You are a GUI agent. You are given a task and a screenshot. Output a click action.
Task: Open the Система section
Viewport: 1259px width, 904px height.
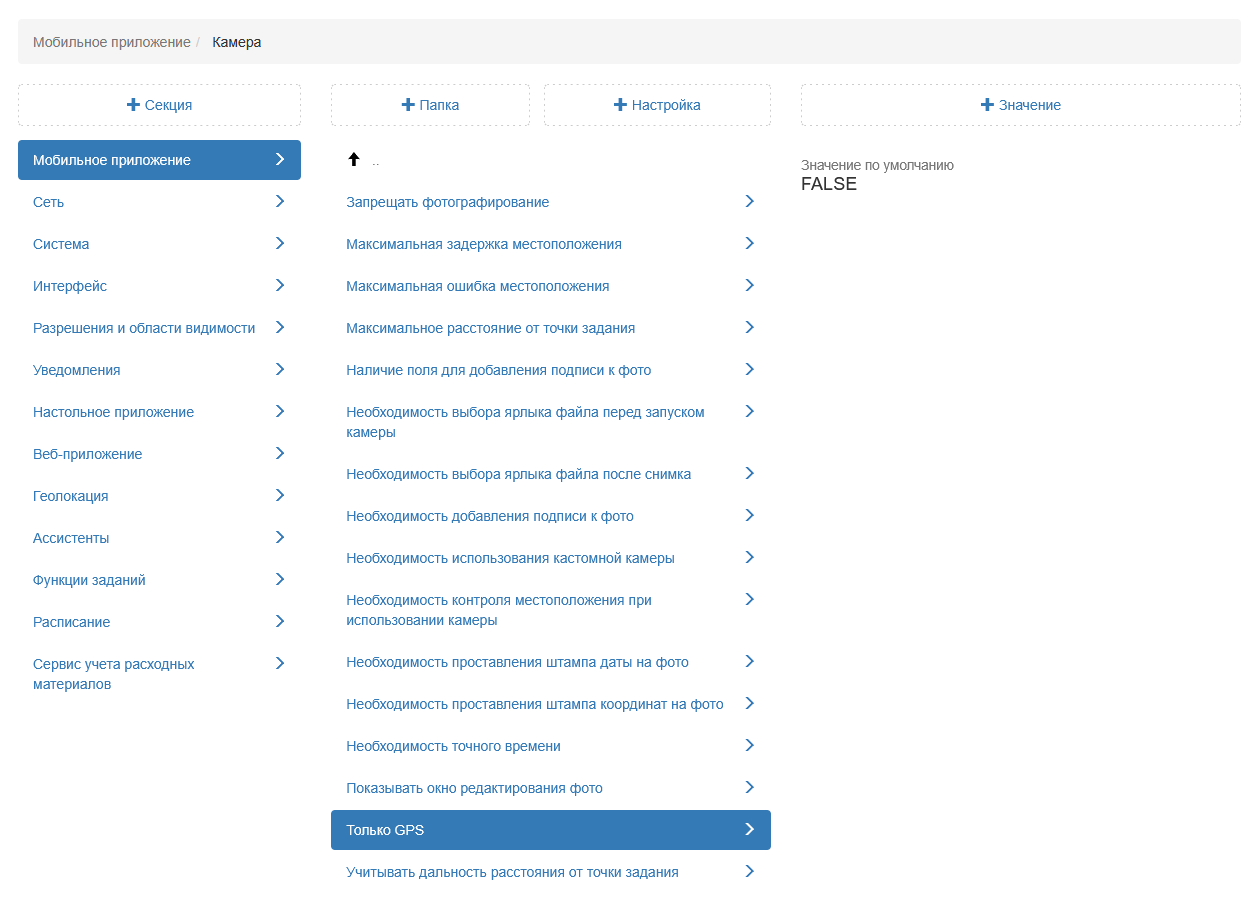pyautogui.click(x=61, y=244)
